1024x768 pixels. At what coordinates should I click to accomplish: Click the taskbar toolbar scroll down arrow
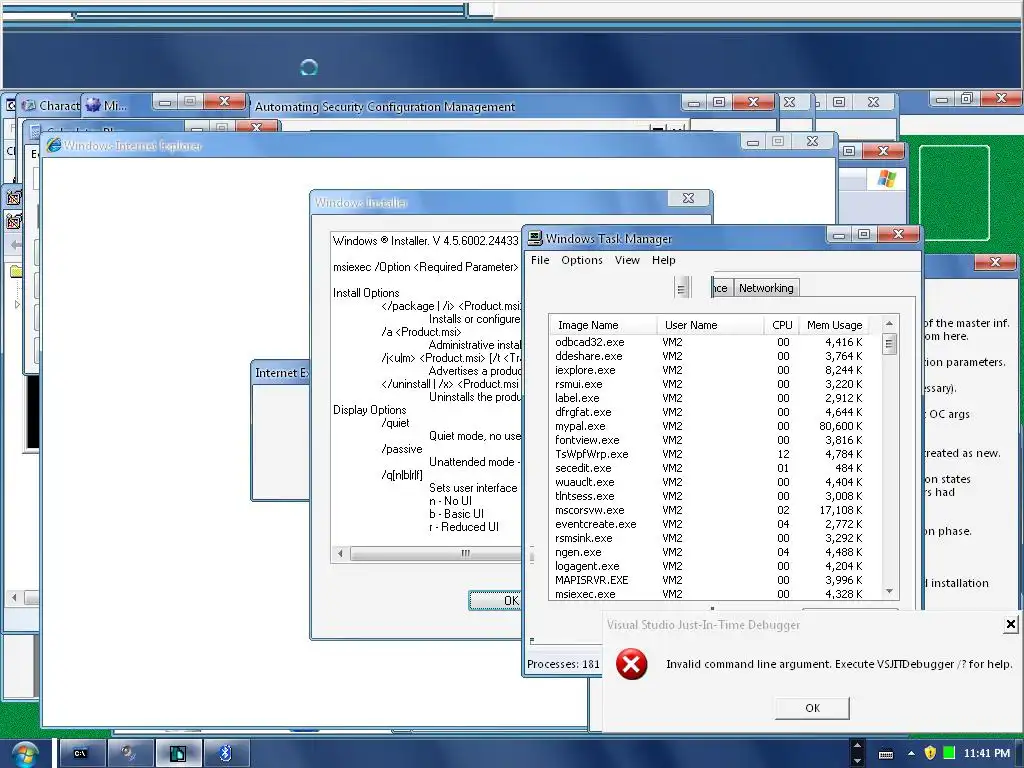[x=857, y=761]
